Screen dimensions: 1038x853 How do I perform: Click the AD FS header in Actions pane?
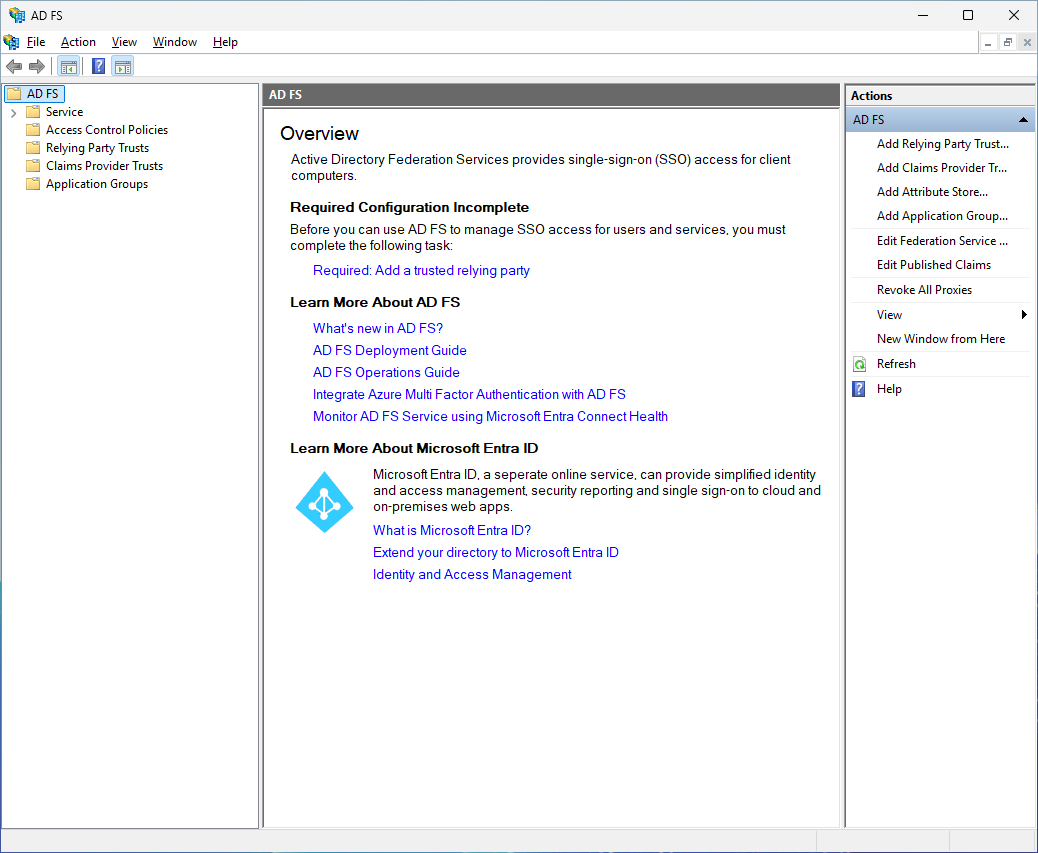tap(940, 120)
